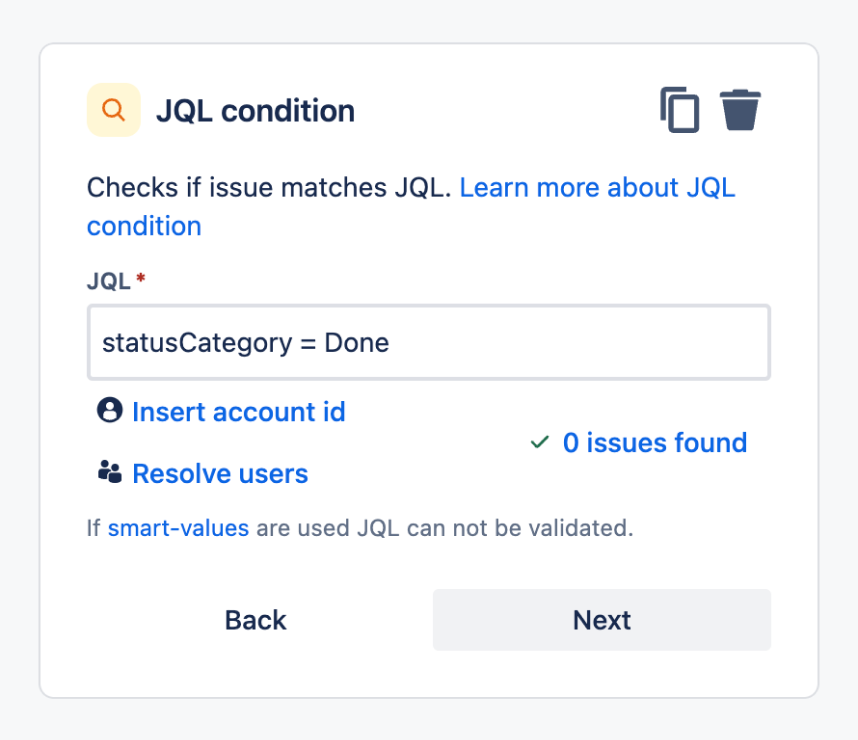Image resolution: width=858 pixels, height=740 pixels.
Task: Click the orange magnifying glass condition icon
Action: (114, 110)
